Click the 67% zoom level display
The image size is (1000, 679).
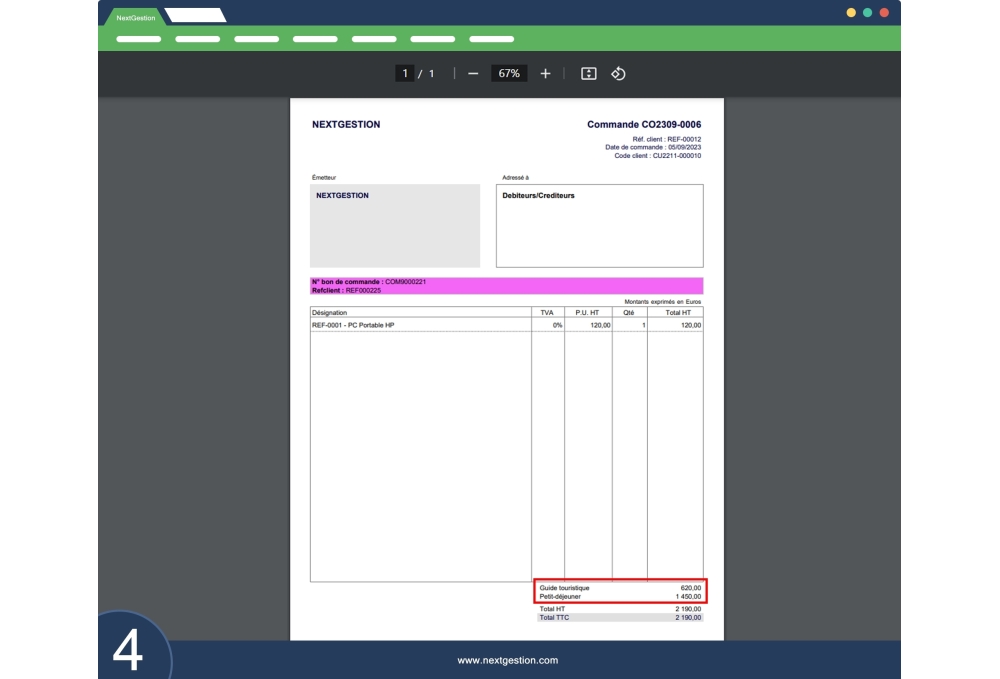pos(509,73)
